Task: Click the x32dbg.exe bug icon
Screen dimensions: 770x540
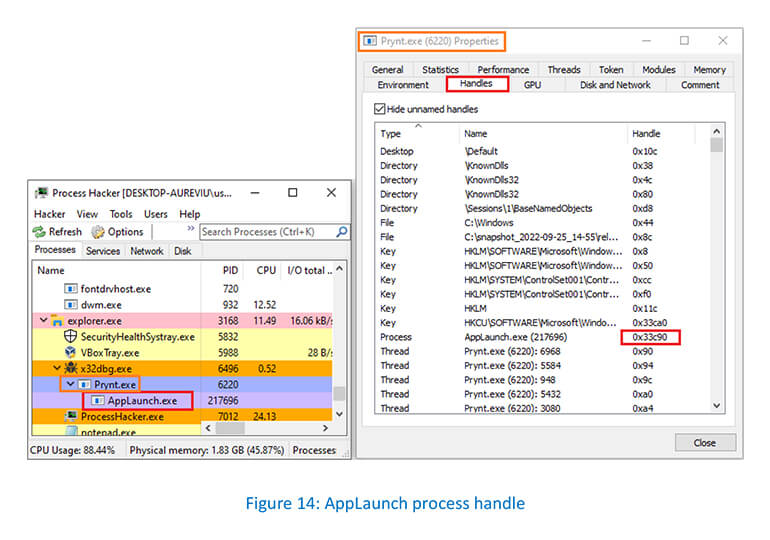Action: coord(71,368)
